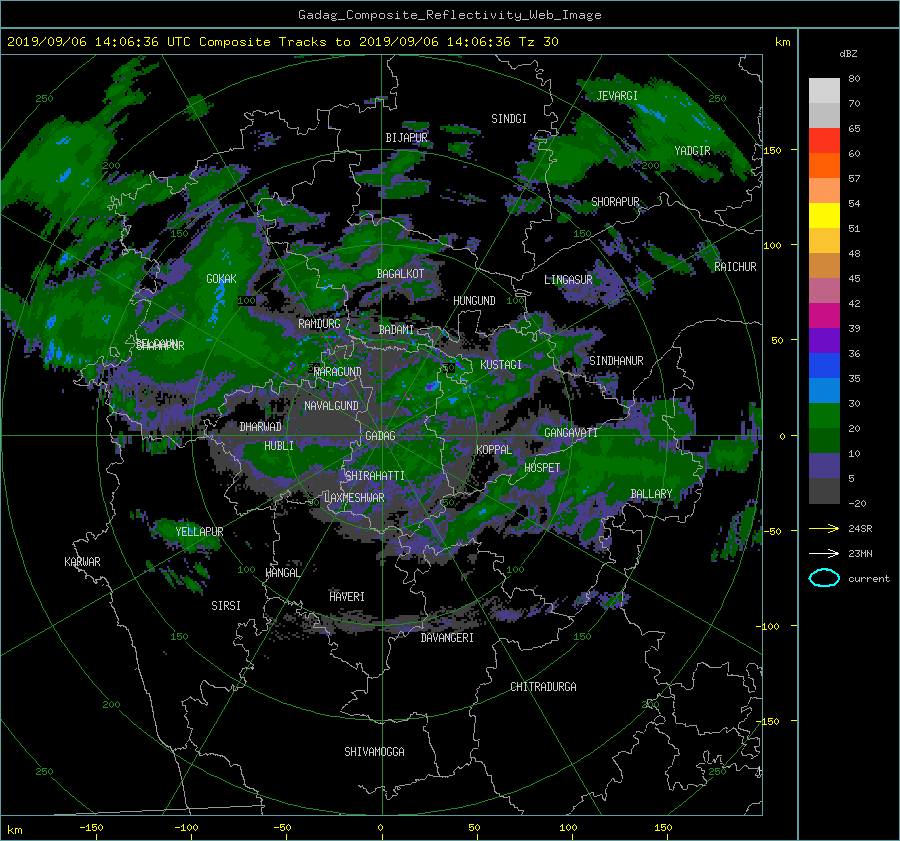Pick the light blue 30-35 dBZ swatch
The image size is (900, 841).
tap(824, 390)
